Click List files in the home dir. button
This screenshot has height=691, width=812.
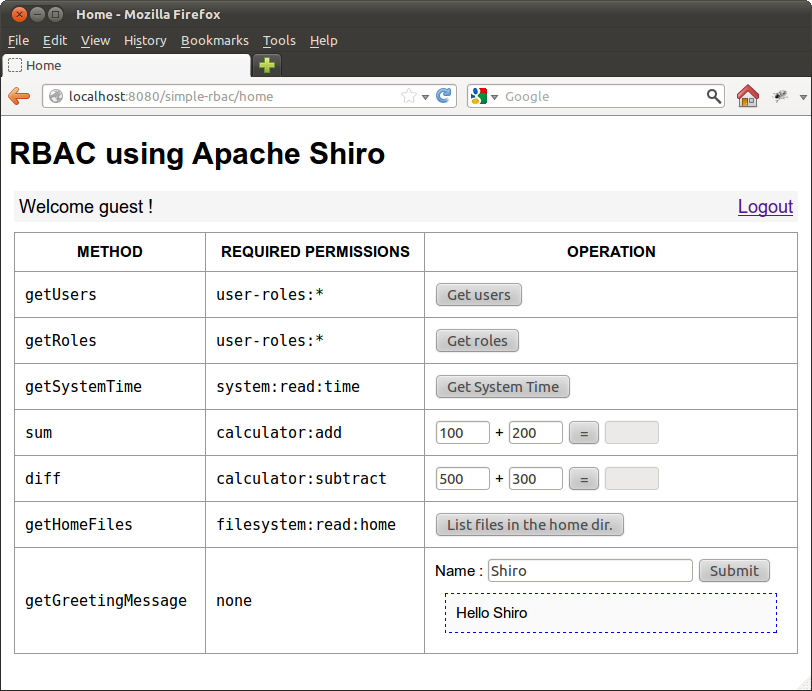pyautogui.click(x=529, y=525)
